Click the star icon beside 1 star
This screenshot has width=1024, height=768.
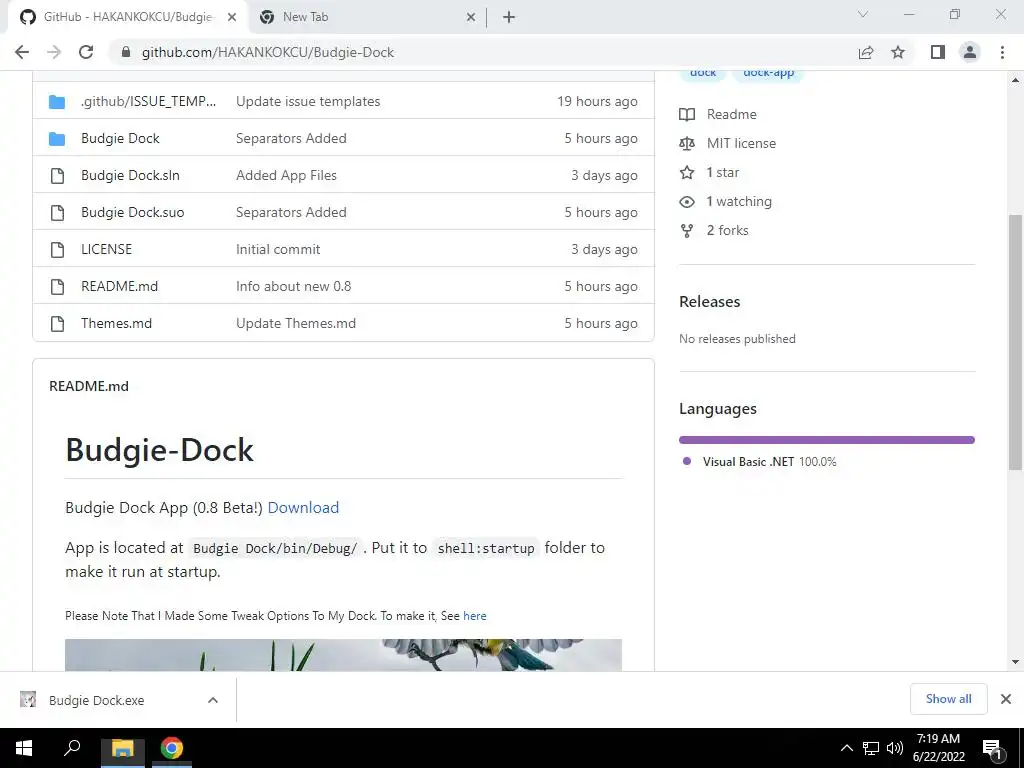pyautogui.click(x=687, y=172)
